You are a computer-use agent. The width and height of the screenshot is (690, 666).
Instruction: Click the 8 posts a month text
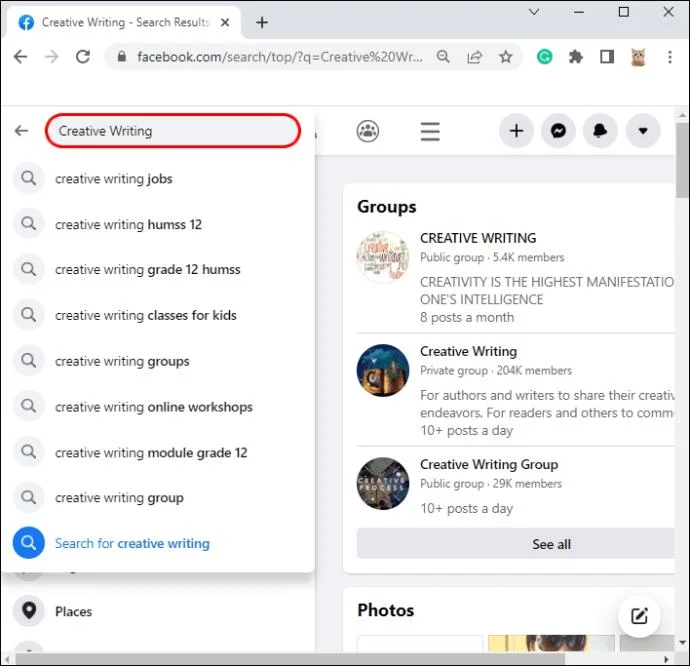[467, 317]
